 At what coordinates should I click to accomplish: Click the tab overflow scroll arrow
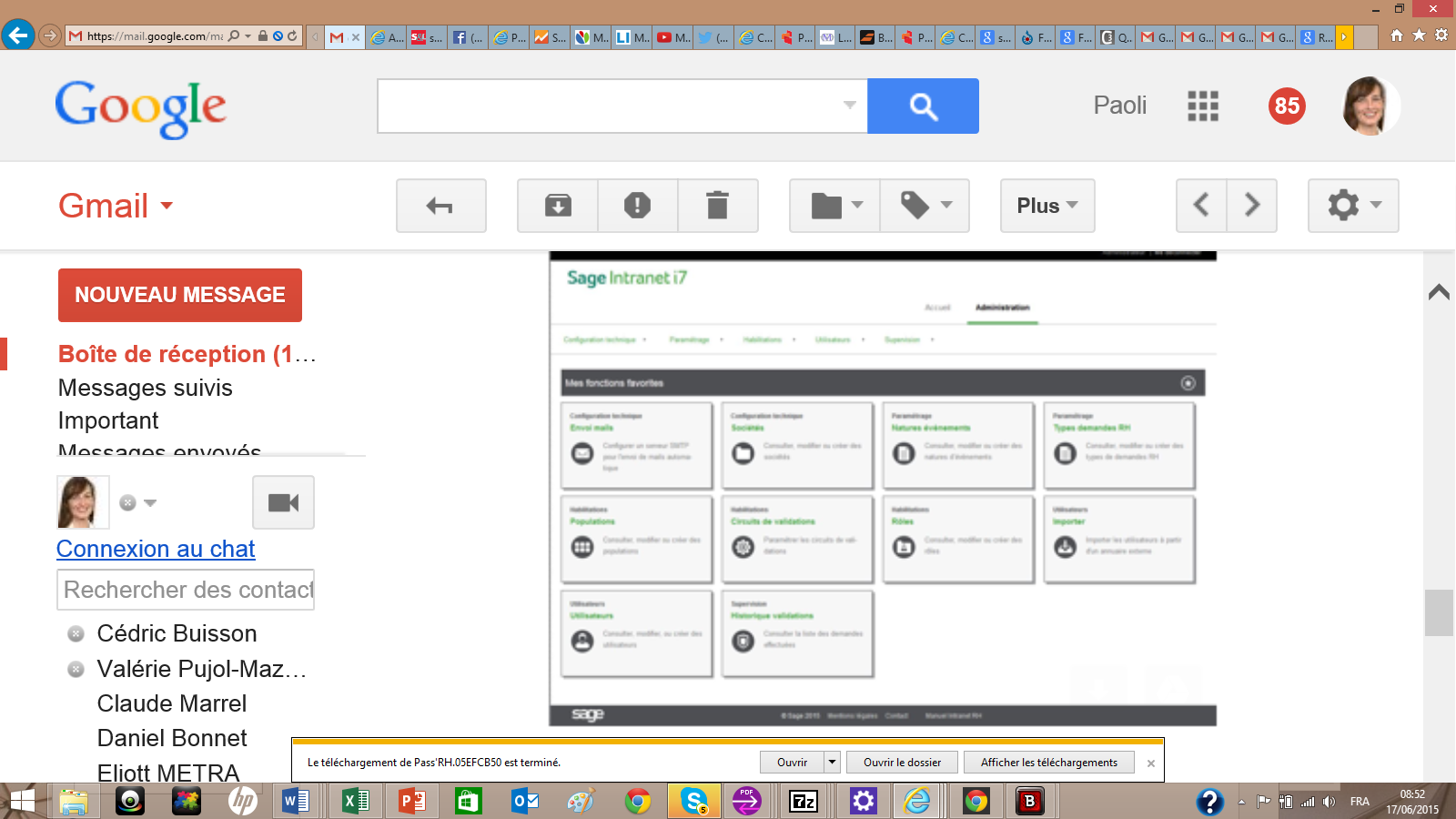tap(1344, 37)
